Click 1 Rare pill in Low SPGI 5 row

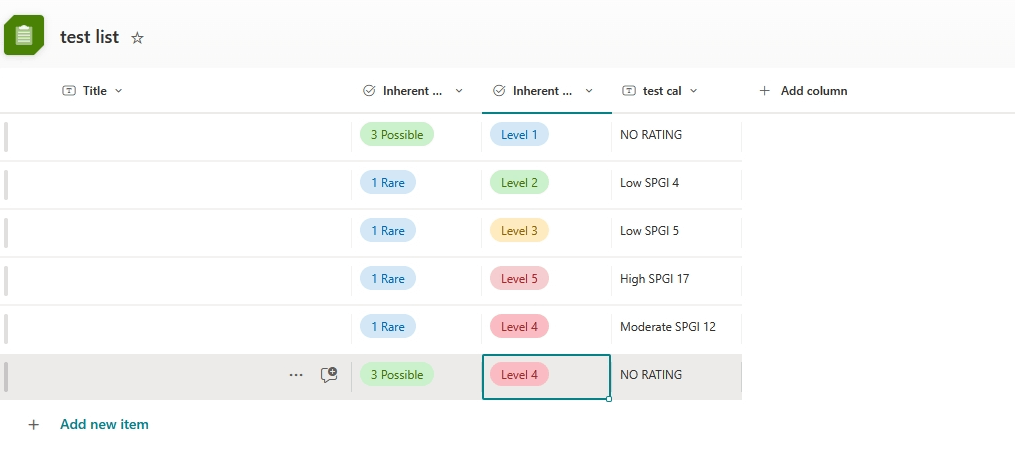(388, 230)
